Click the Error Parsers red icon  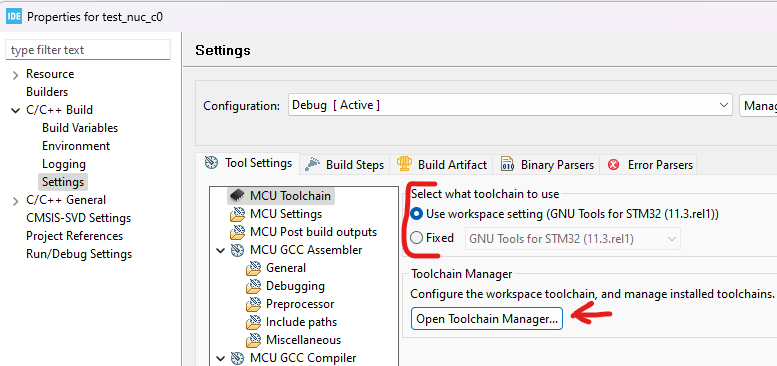pyautogui.click(x=614, y=164)
